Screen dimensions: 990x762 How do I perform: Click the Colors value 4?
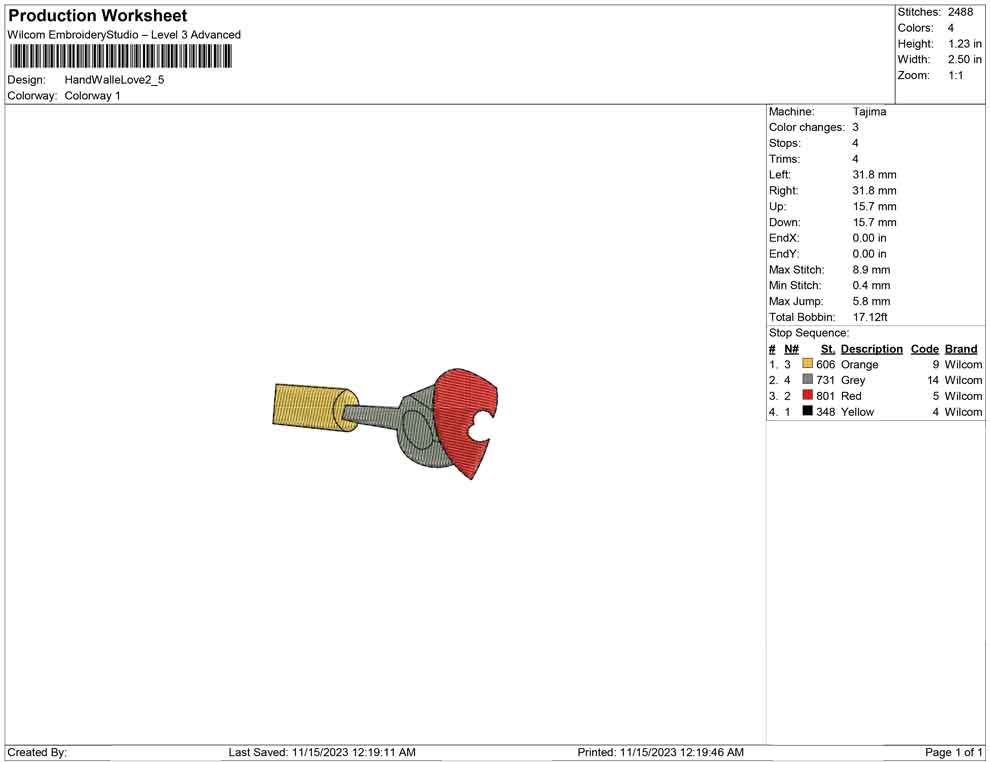point(951,28)
